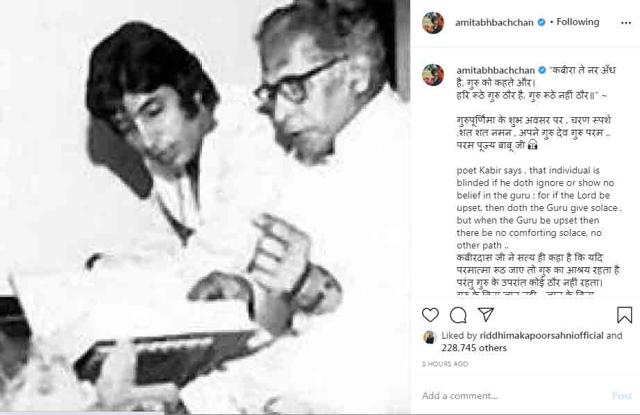Open comments via speech bubble icon
Screen dimensions: 640x415
click(x=458, y=315)
